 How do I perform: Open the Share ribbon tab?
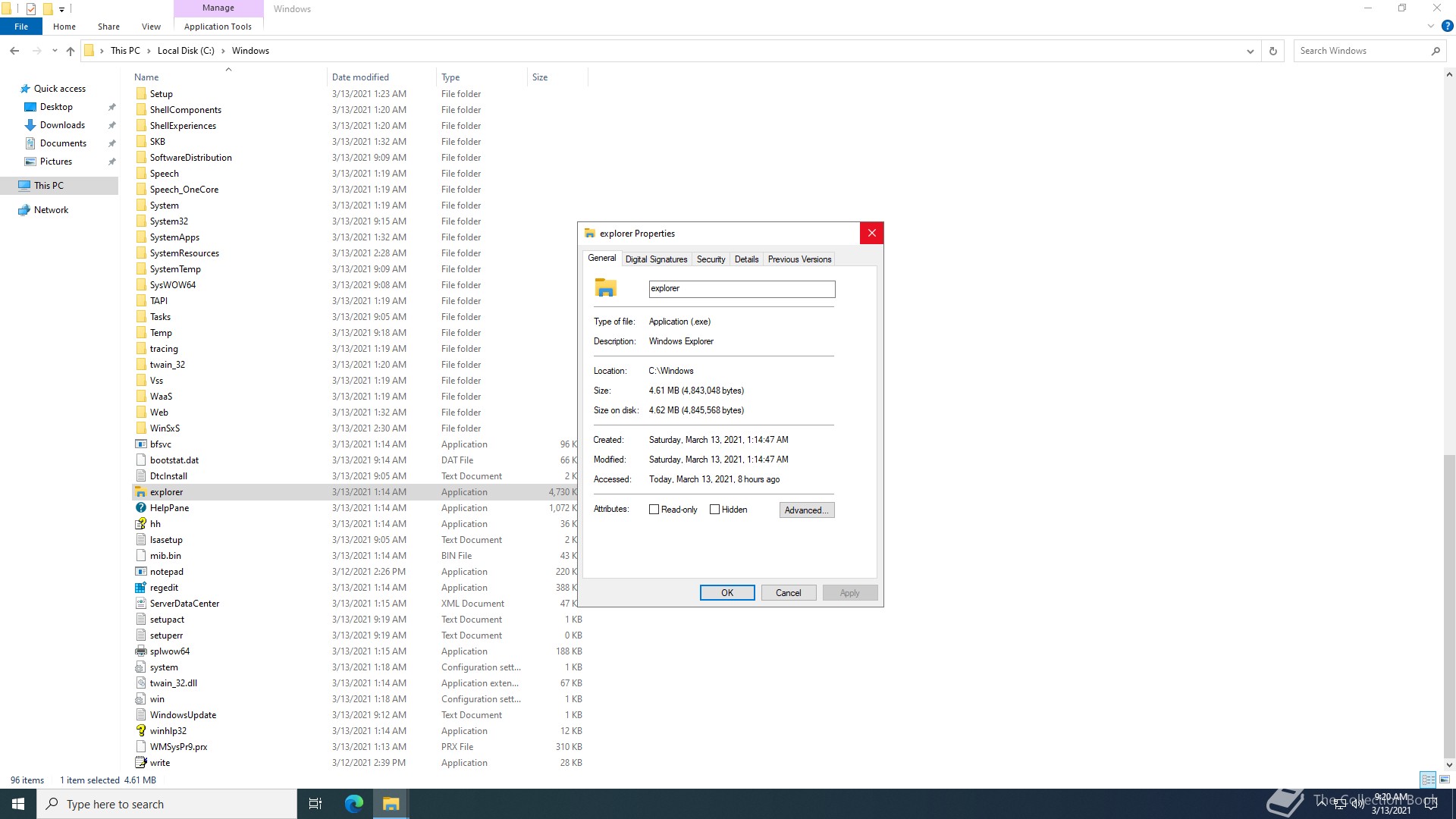tap(108, 27)
